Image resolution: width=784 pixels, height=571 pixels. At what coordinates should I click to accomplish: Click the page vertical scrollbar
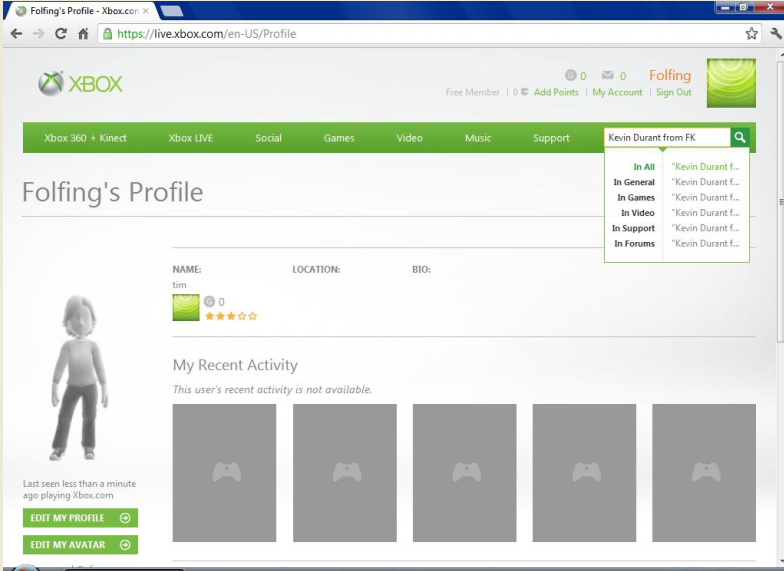[x=780, y=202]
